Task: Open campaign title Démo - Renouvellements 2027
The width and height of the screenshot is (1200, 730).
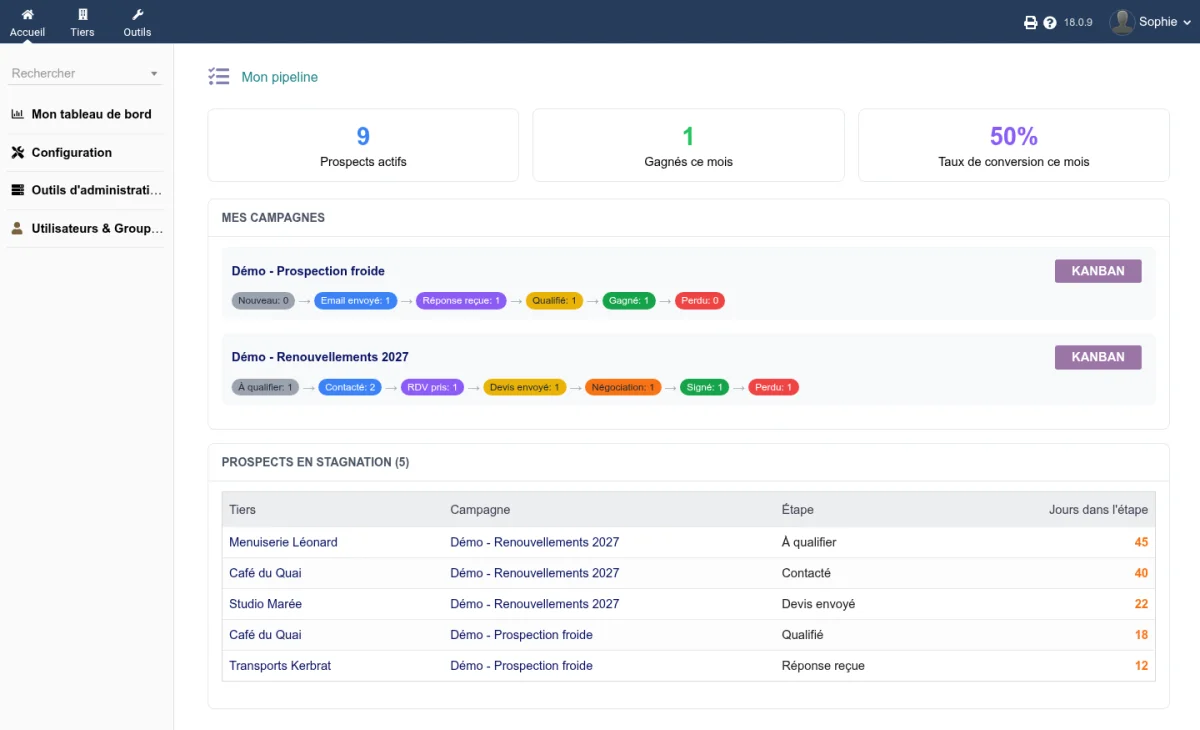Action: (x=320, y=357)
